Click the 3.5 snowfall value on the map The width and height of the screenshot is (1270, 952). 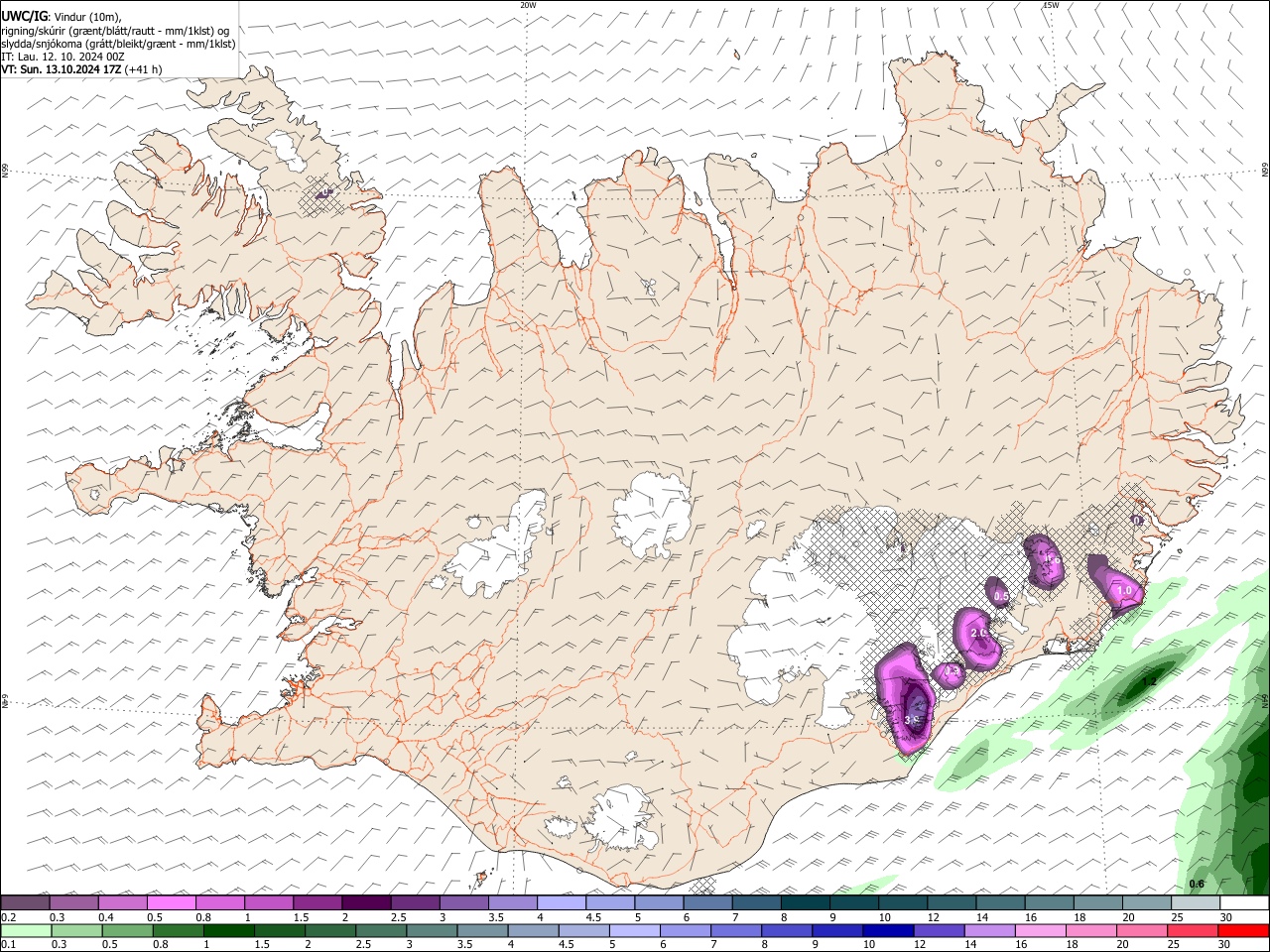click(x=913, y=720)
